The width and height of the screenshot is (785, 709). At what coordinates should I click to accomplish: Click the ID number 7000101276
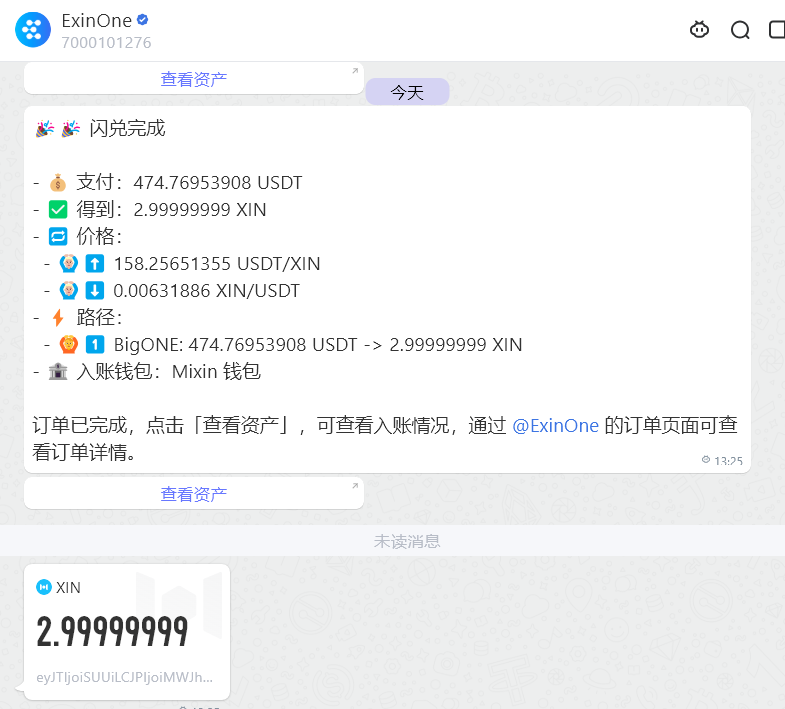click(x=106, y=43)
